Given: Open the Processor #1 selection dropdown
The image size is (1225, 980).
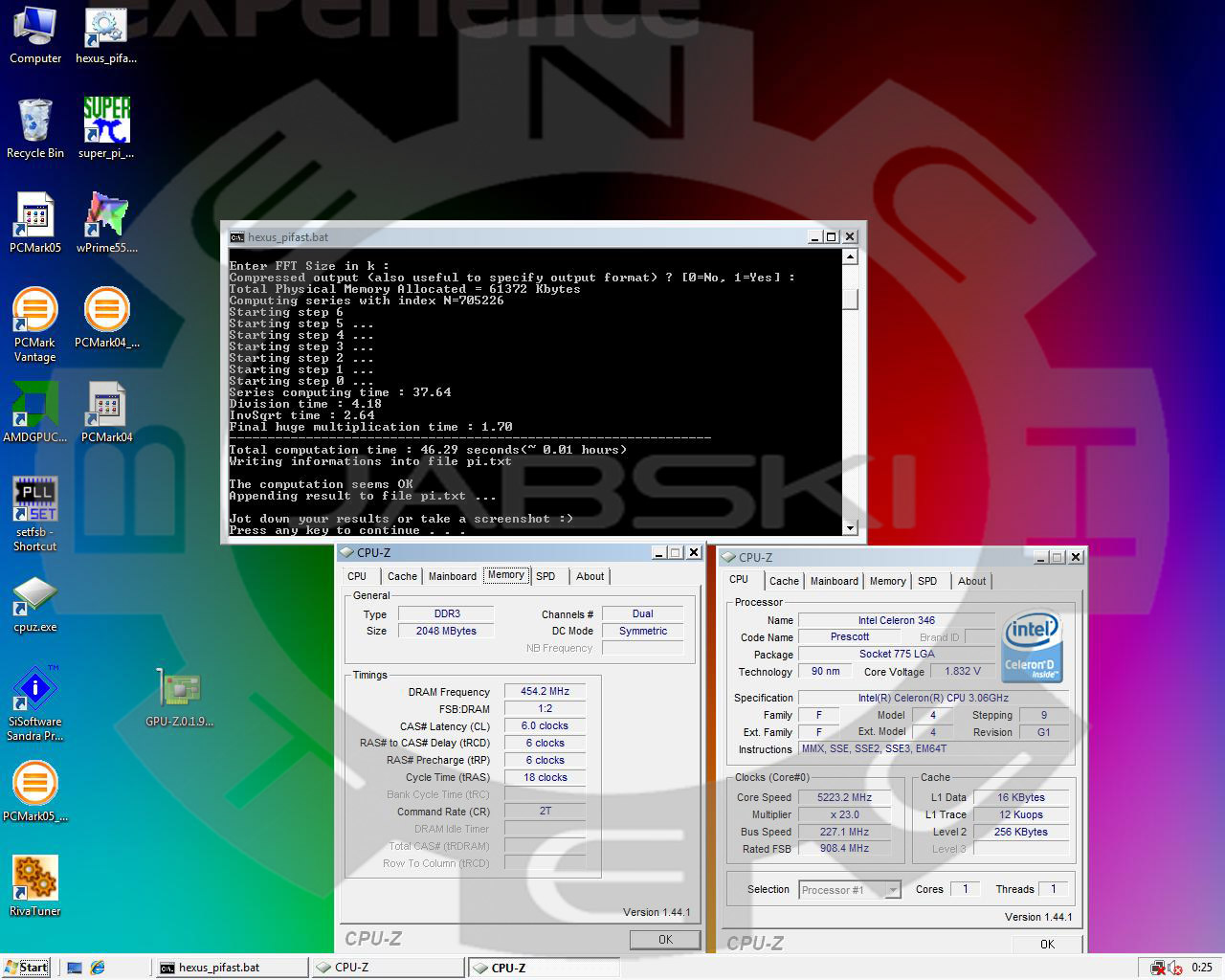Looking at the screenshot, I should [x=850, y=890].
